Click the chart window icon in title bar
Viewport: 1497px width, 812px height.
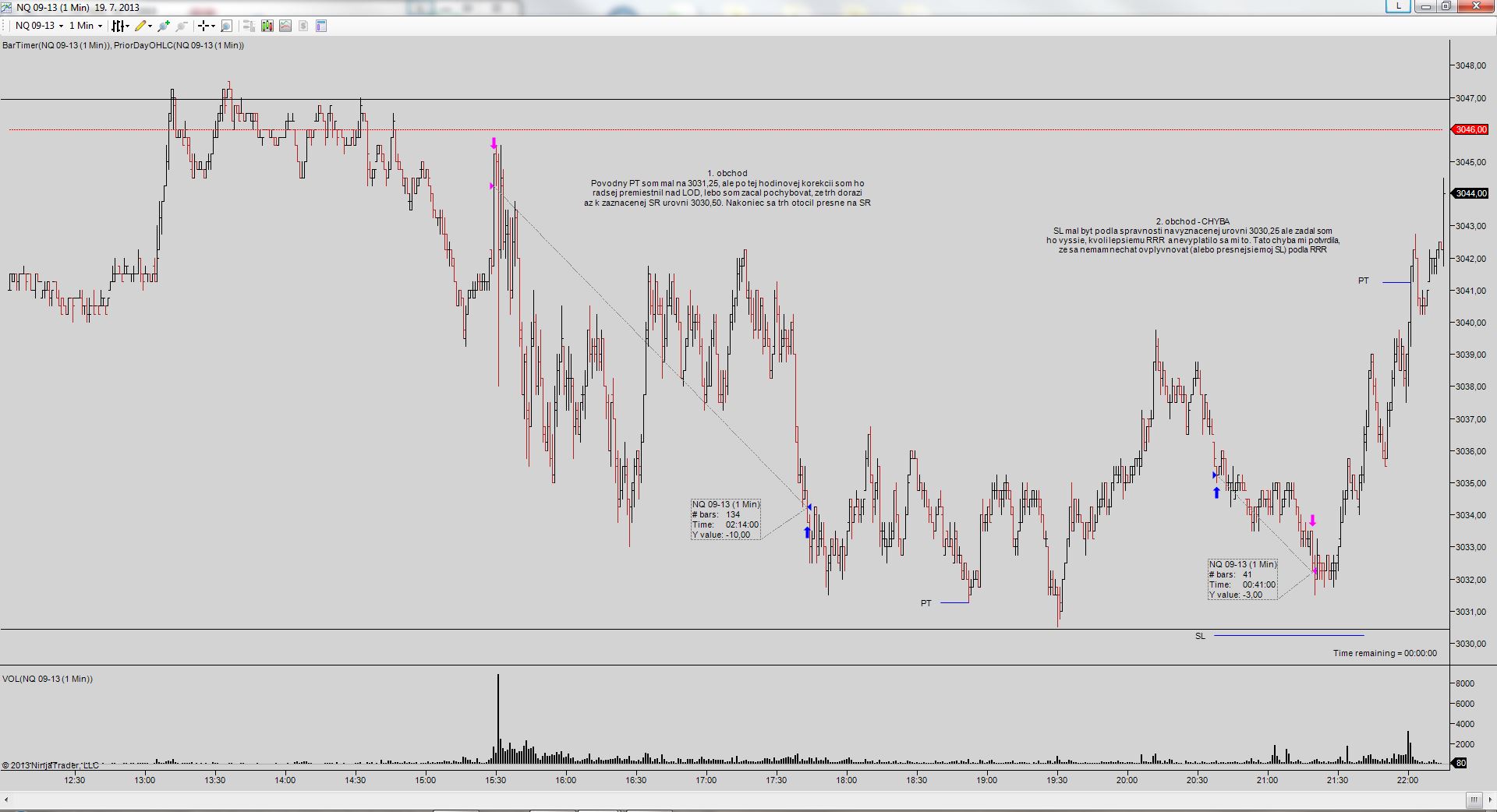pos(6,7)
